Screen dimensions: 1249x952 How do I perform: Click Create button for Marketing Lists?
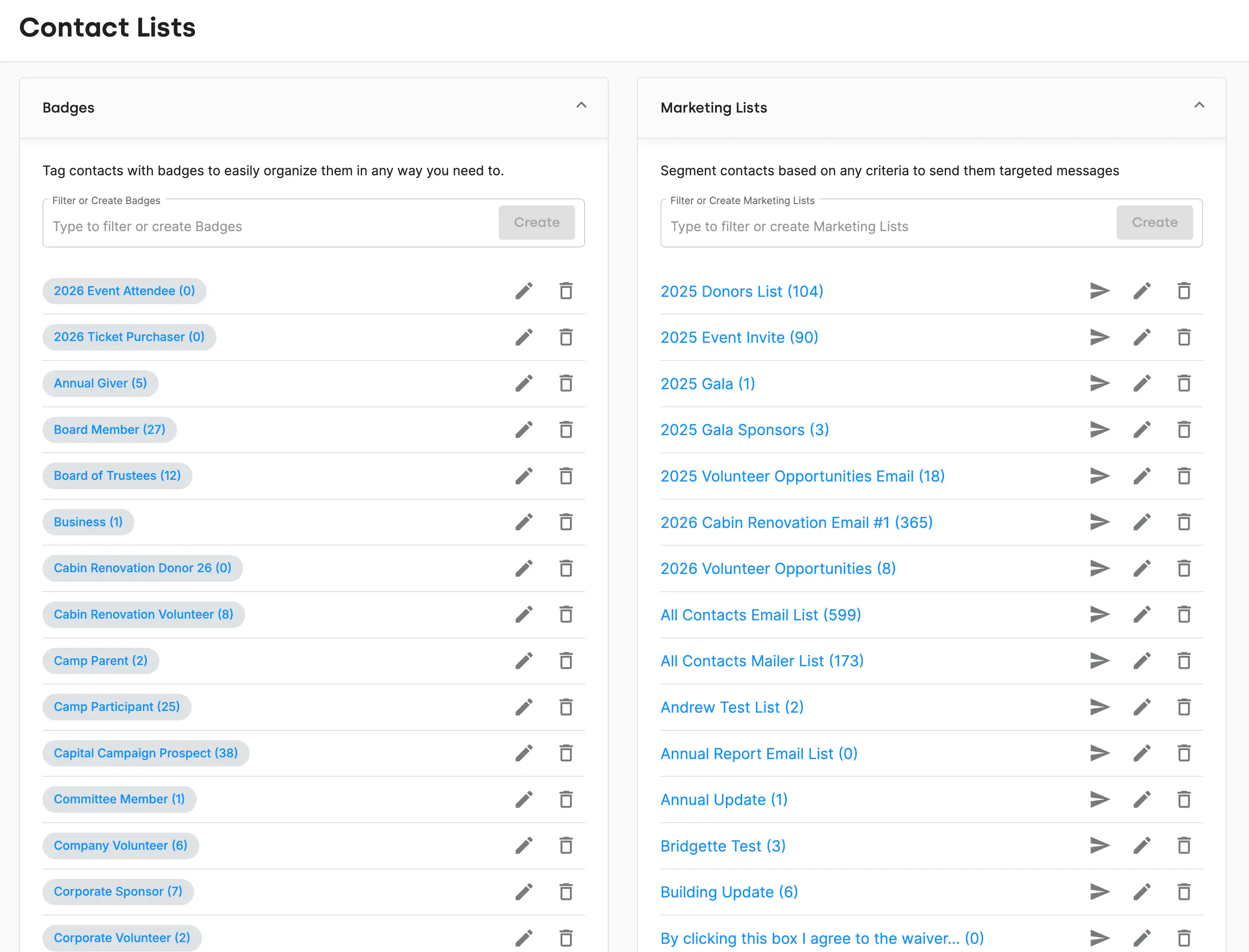tap(1155, 222)
